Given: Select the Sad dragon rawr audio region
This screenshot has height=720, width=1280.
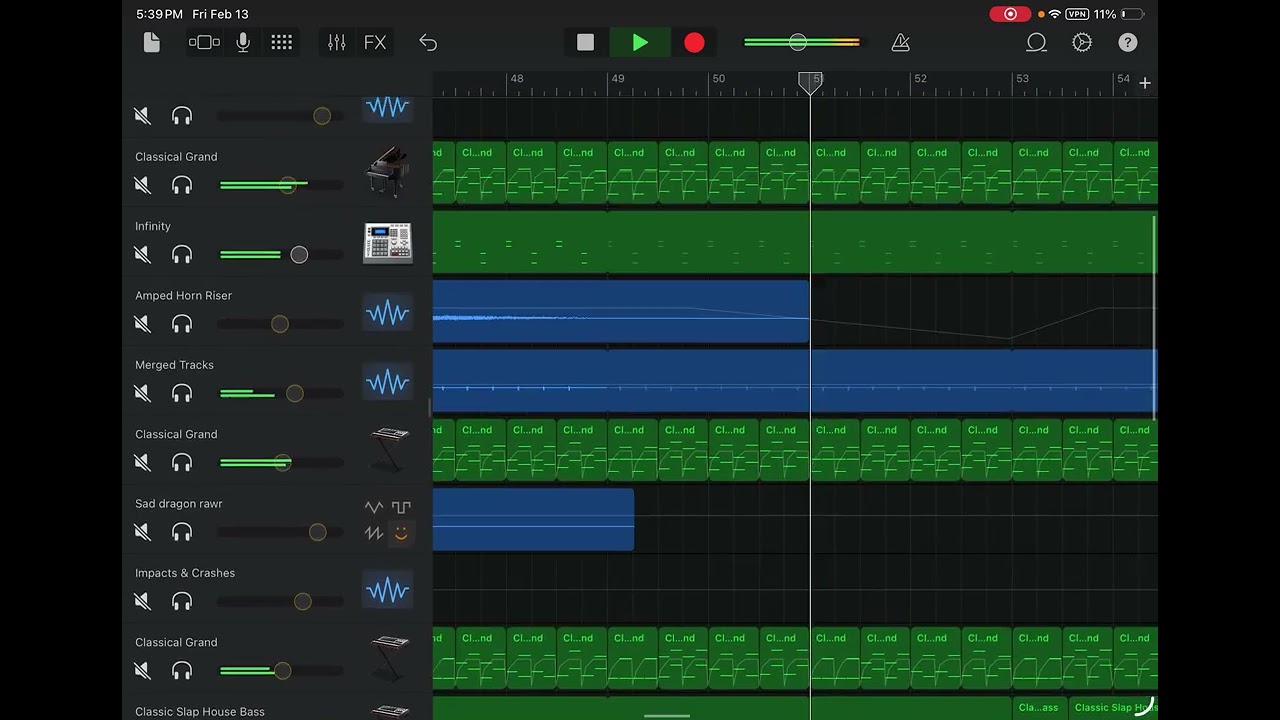Looking at the screenshot, I should coord(533,519).
